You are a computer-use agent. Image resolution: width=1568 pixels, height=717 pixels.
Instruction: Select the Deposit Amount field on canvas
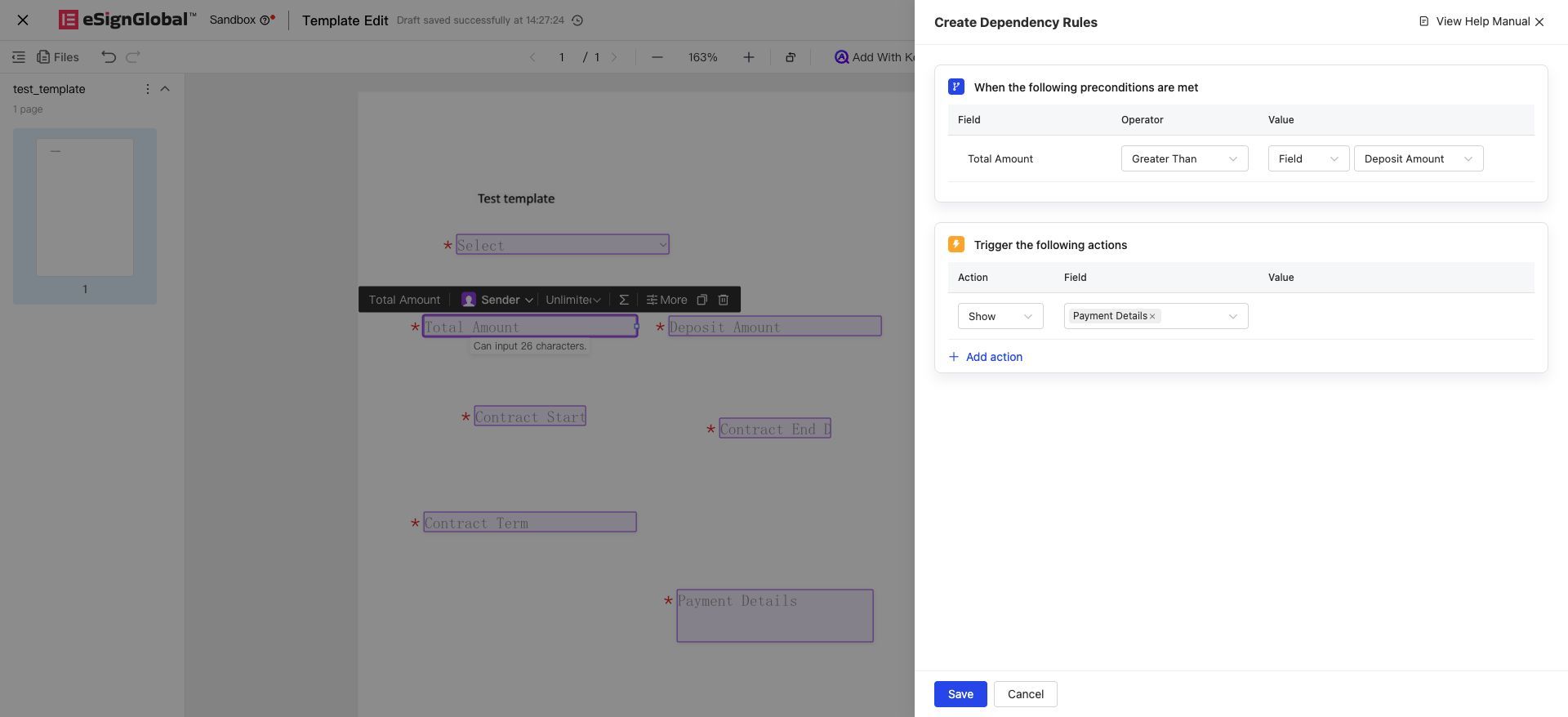775,327
